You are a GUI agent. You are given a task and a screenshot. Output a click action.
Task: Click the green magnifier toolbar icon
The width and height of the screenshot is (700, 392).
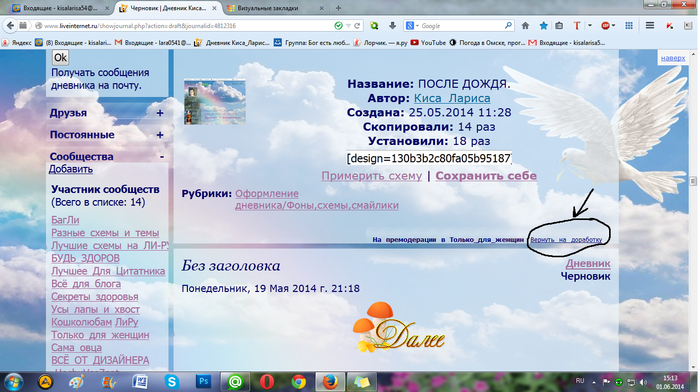click(374, 26)
